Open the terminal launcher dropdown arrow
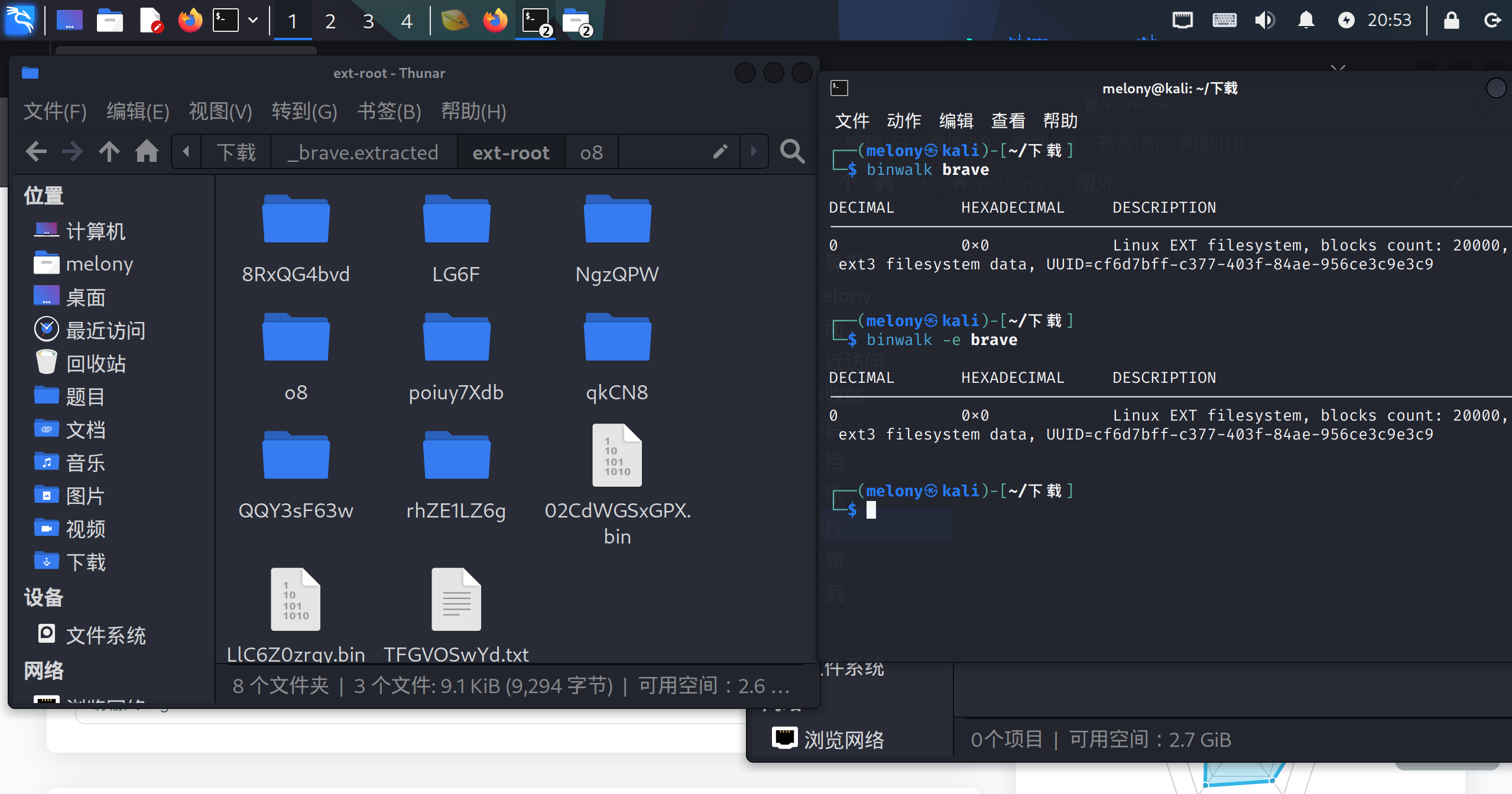 pos(253,21)
